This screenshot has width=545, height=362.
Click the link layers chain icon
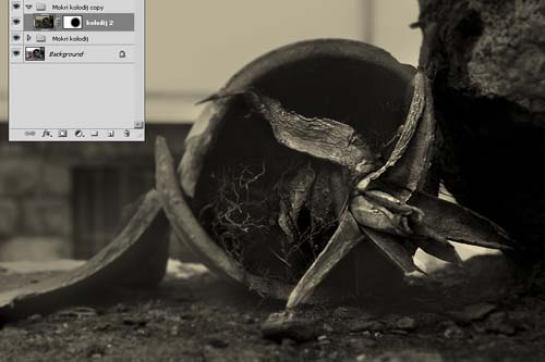coord(30,134)
